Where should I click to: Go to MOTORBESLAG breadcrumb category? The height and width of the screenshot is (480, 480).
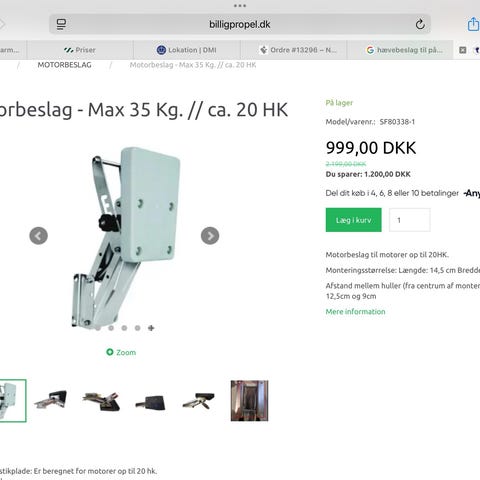pos(64,65)
